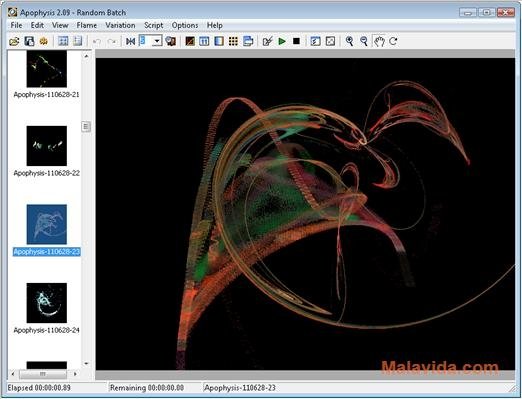Run the script with green play icon

[x=282, y=41]
